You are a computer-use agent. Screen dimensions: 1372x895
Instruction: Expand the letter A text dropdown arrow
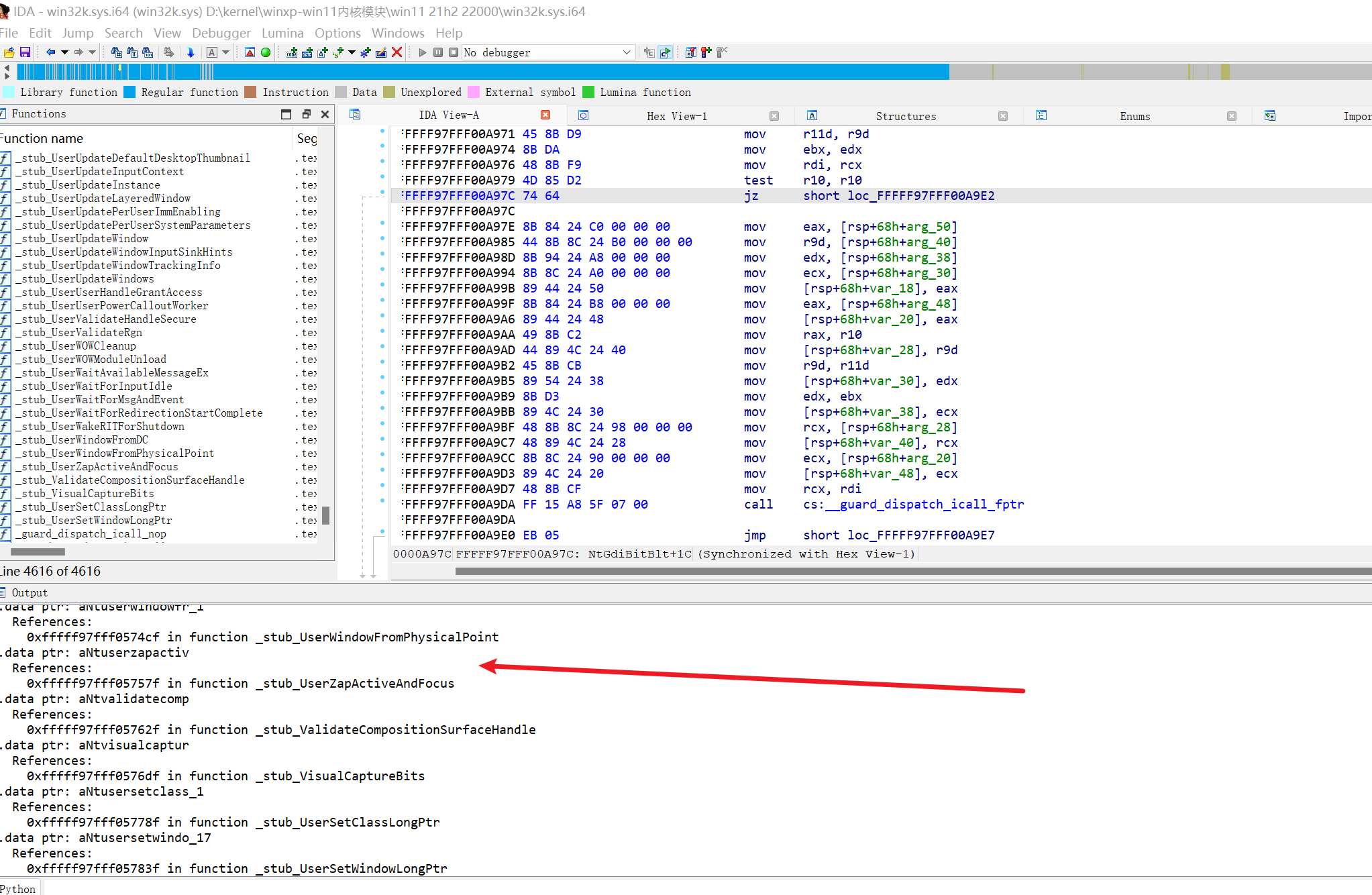pyautogui.click(x=226, y=52)
